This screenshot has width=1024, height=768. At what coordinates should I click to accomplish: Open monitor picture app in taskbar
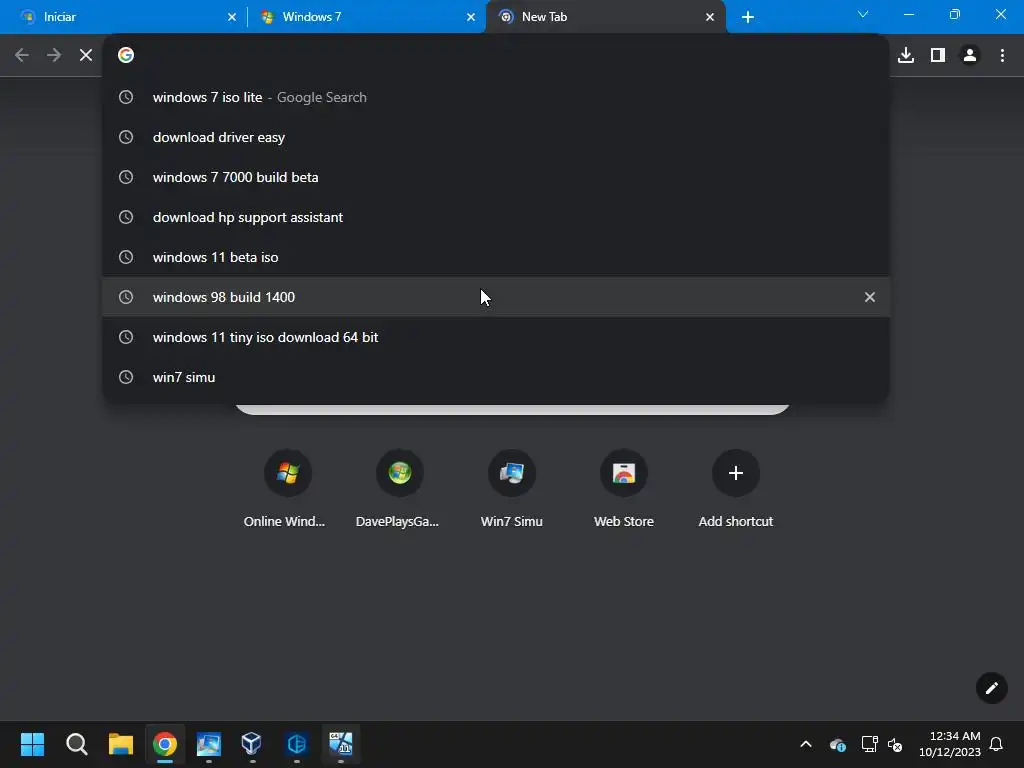(208, 744)
